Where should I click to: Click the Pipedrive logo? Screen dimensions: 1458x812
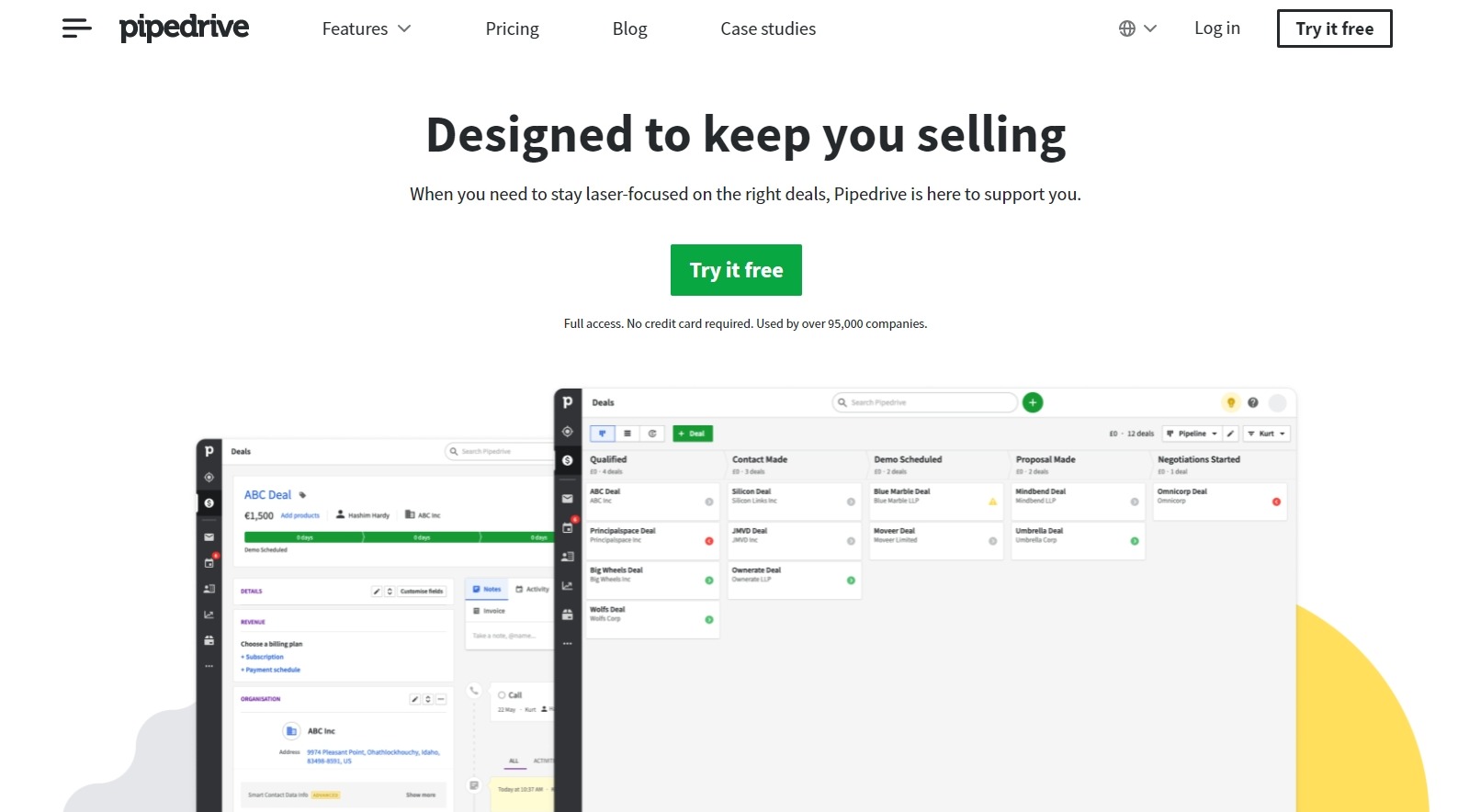(184, 28)
